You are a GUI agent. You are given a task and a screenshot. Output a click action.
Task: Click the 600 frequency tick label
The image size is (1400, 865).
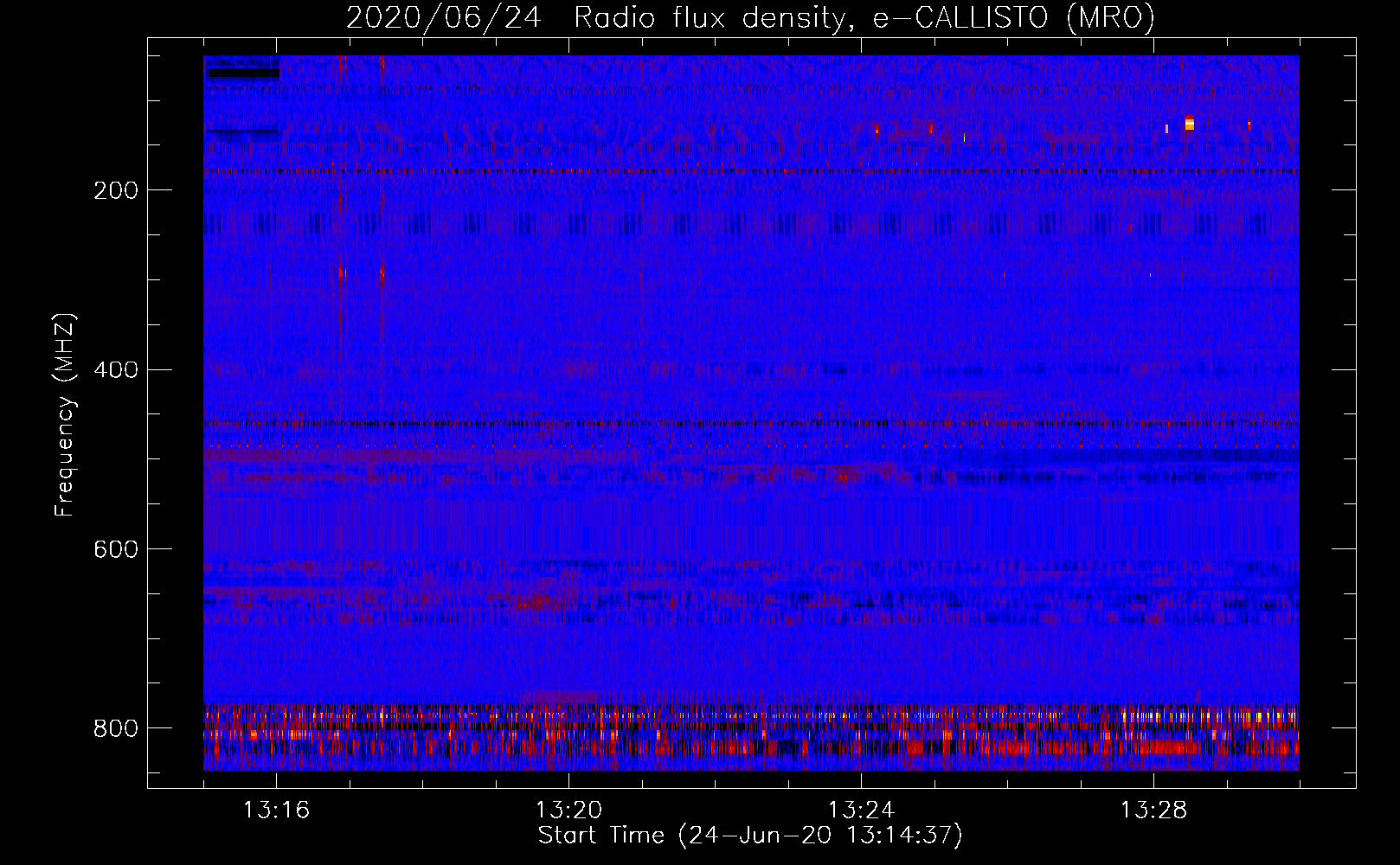point(116,550)
